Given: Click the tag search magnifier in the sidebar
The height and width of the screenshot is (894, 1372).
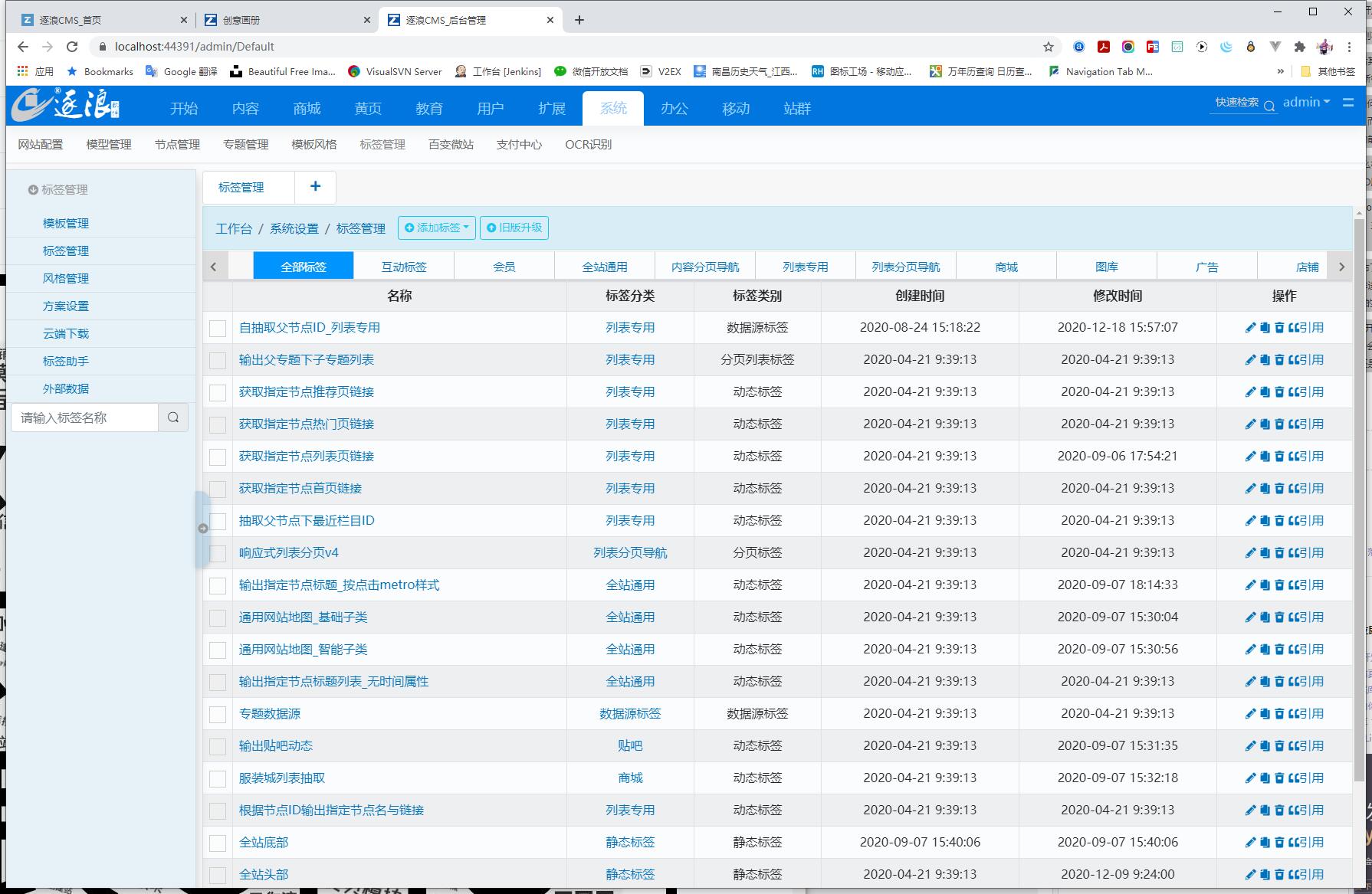Looking at the screenshot, I should tap(173, 418).
